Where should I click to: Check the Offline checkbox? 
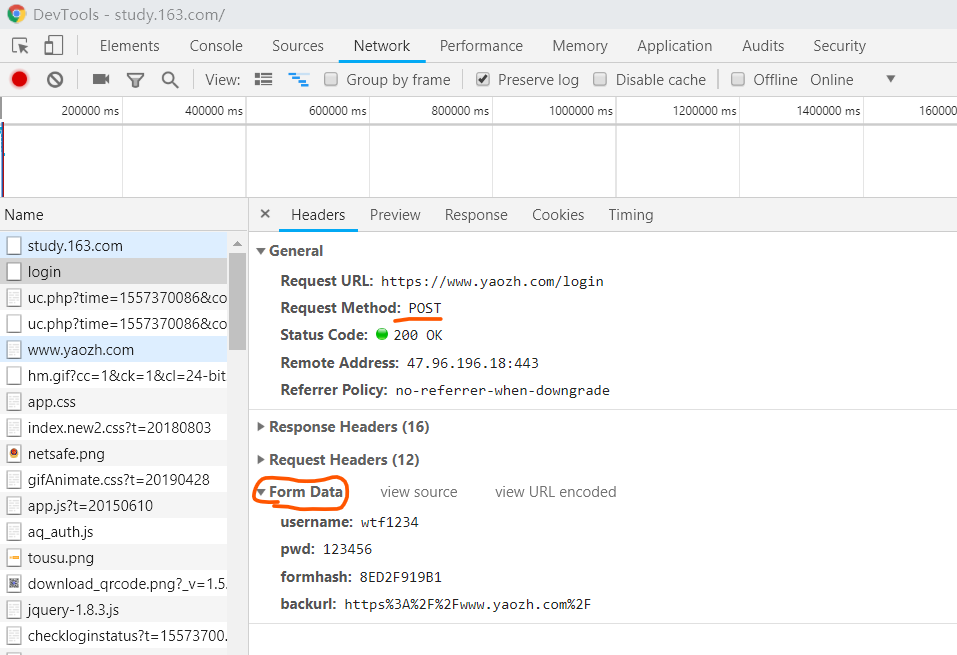(x=738, y=79)
